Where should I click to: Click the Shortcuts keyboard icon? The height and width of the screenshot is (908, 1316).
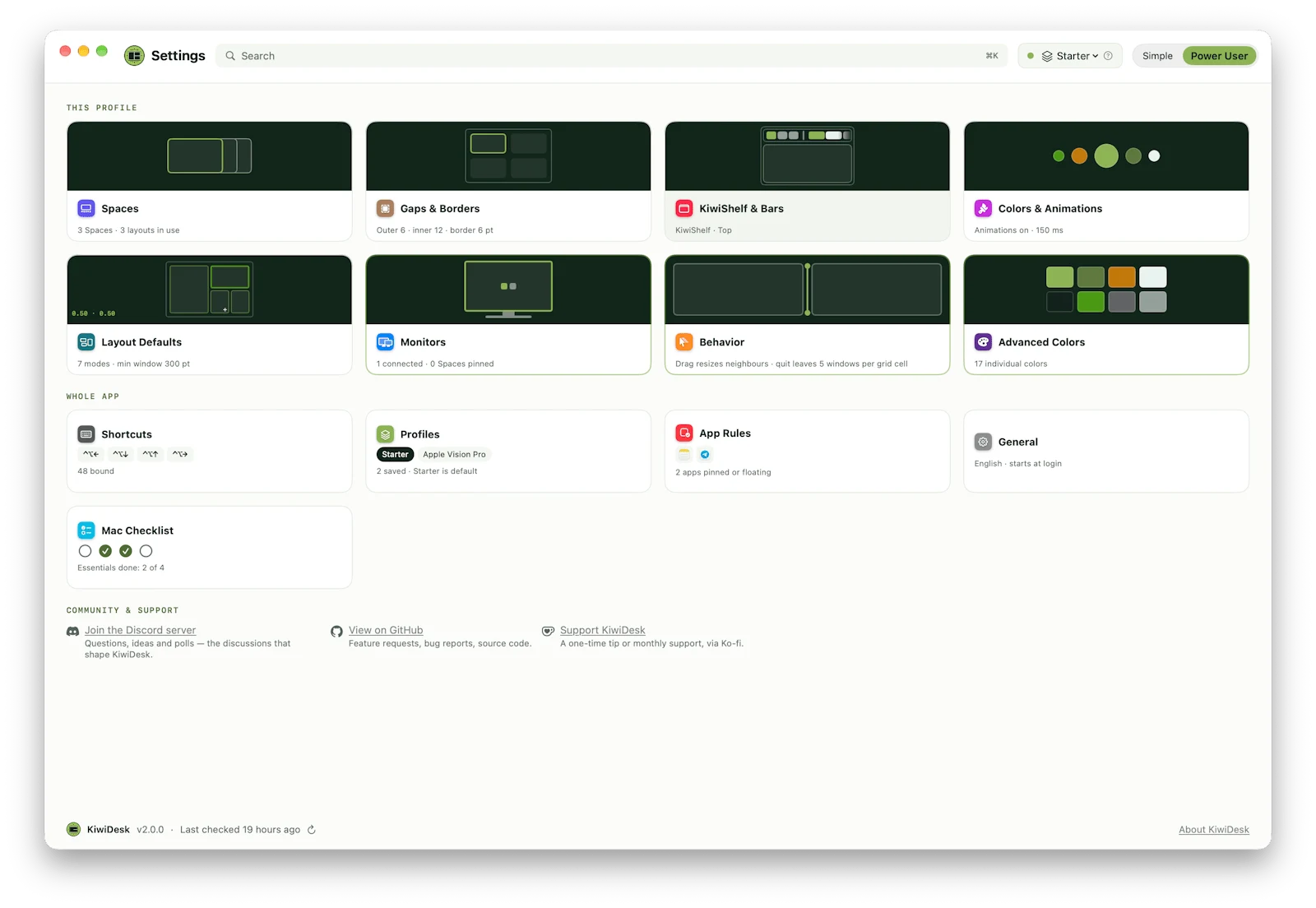coord(86,434)
